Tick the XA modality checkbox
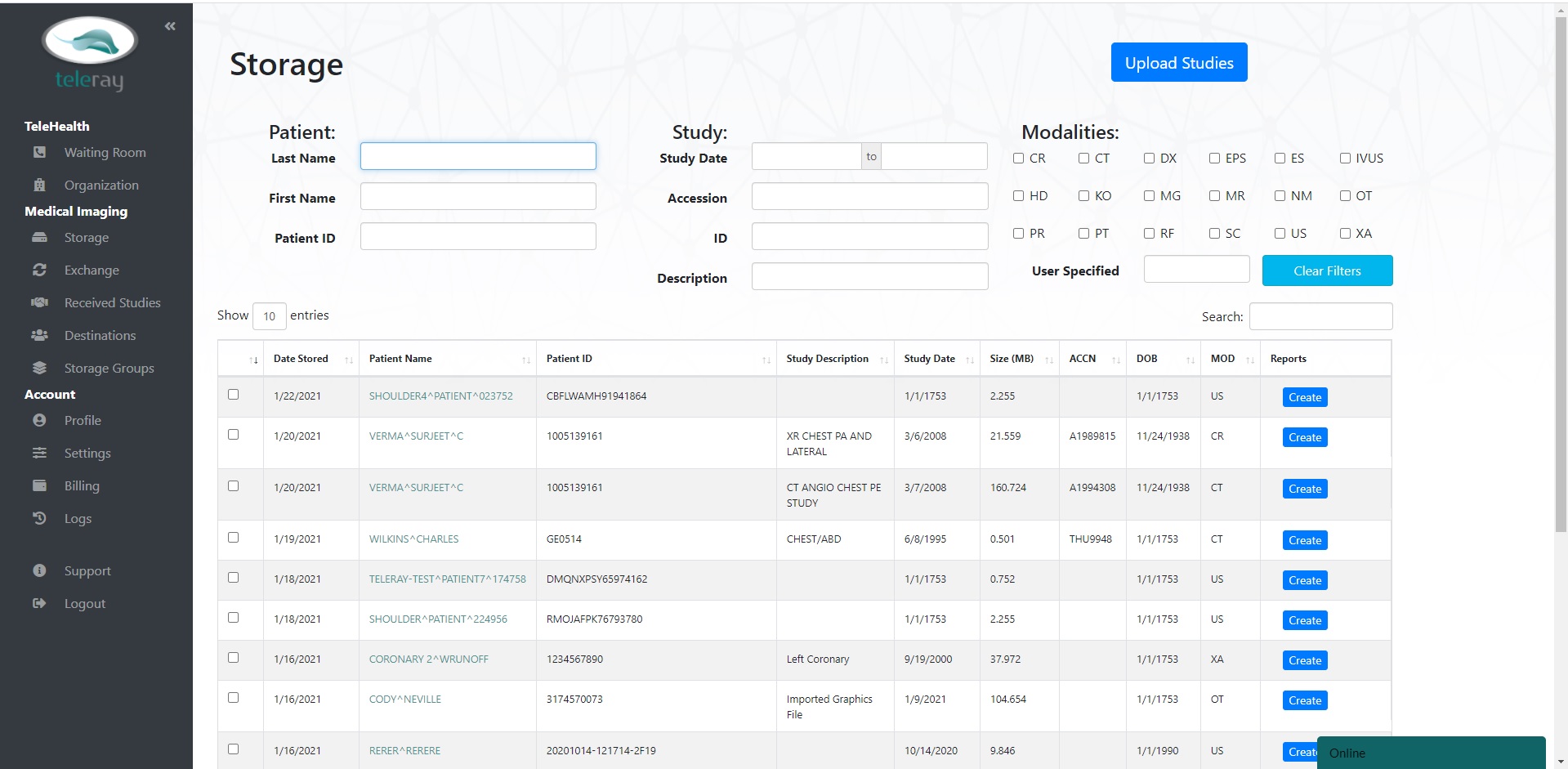Image resolution: width=1568 pixels, height=769 pixels. [x=1345, y=234]
